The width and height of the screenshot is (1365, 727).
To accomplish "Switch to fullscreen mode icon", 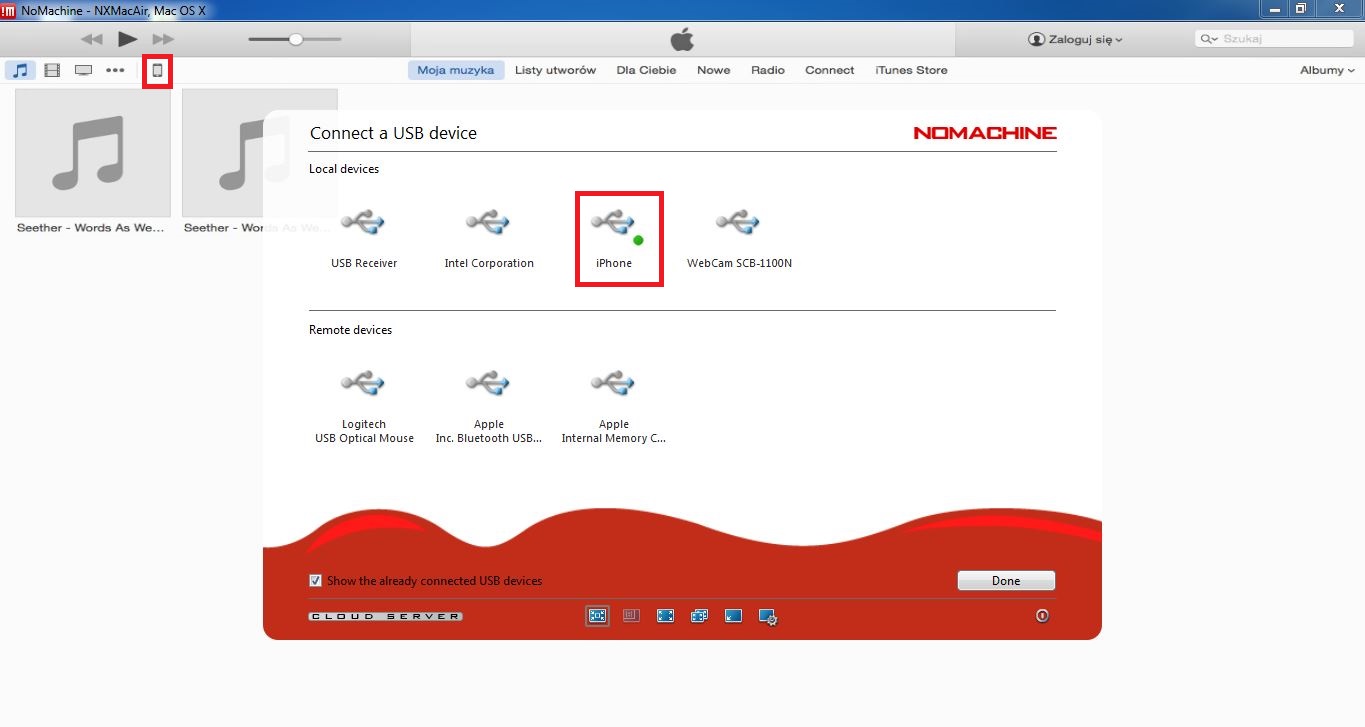I will pyautogui.click(x=665, y=616).
